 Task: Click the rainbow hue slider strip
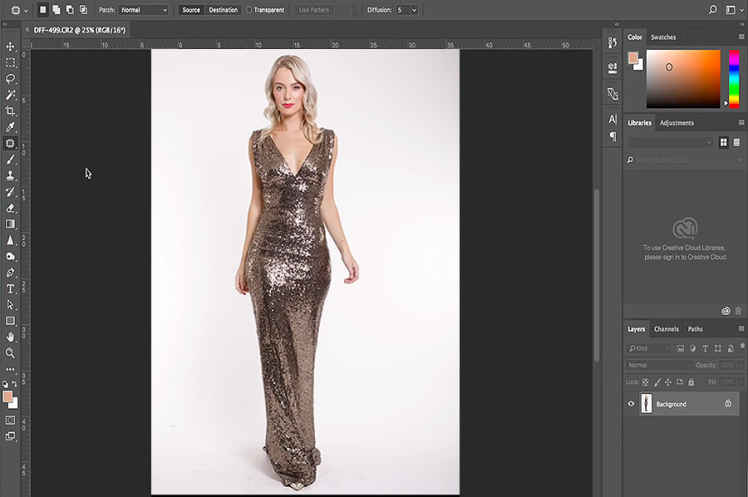(x=734, y=78)
